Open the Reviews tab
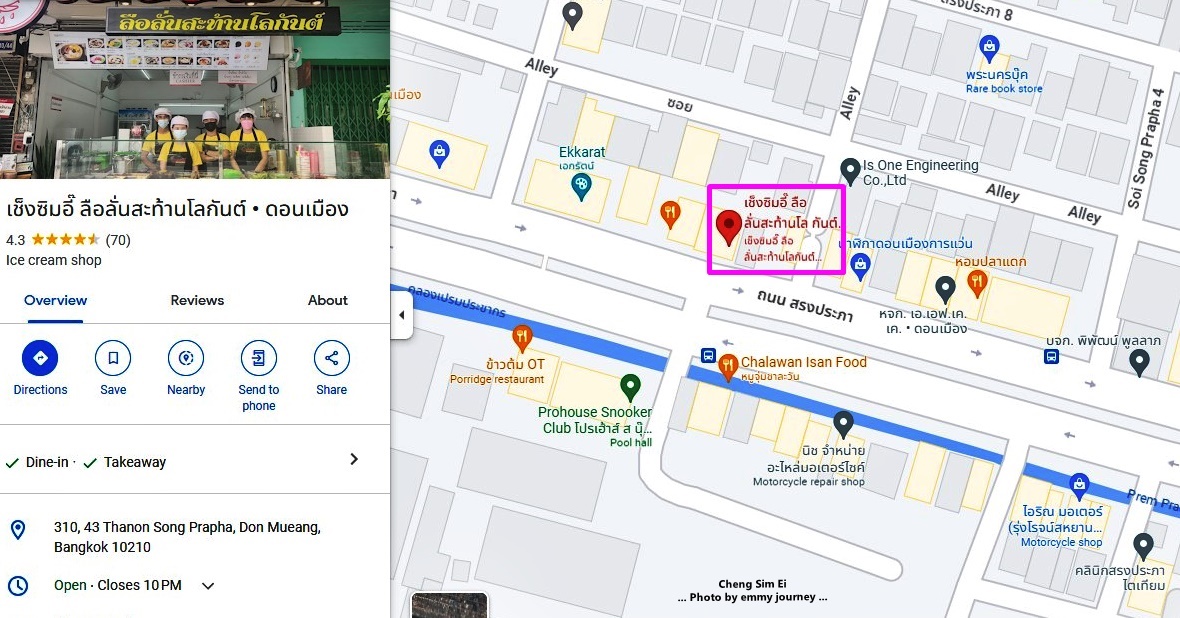 point(197,300)
